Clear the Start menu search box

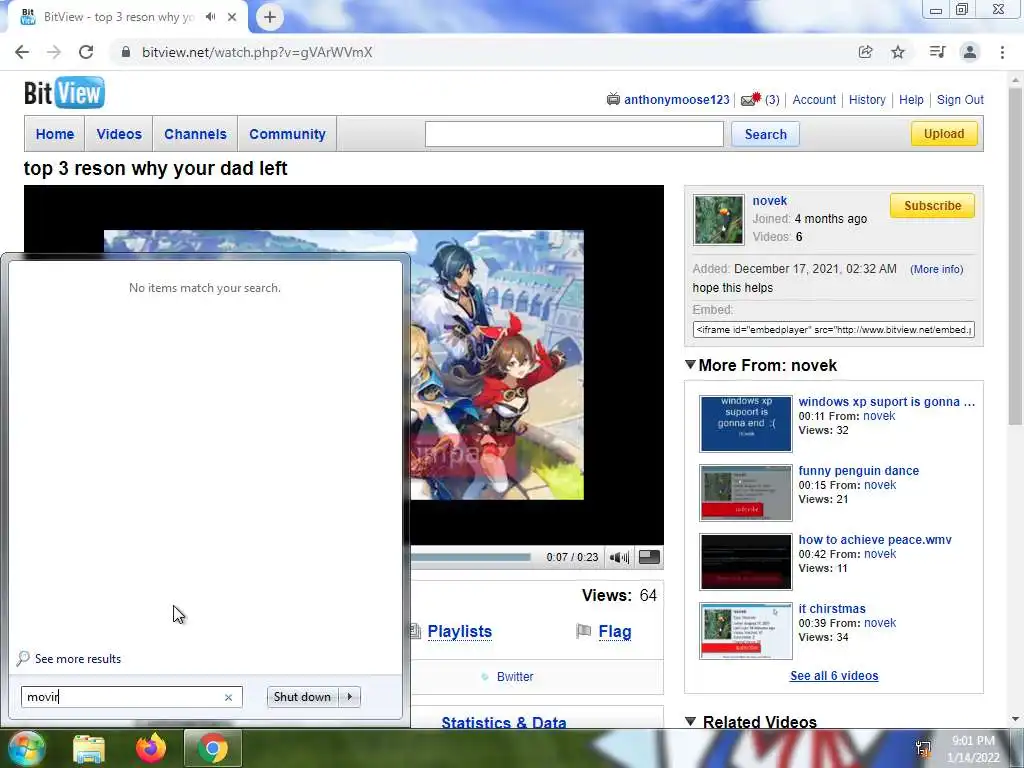[229, 697]
